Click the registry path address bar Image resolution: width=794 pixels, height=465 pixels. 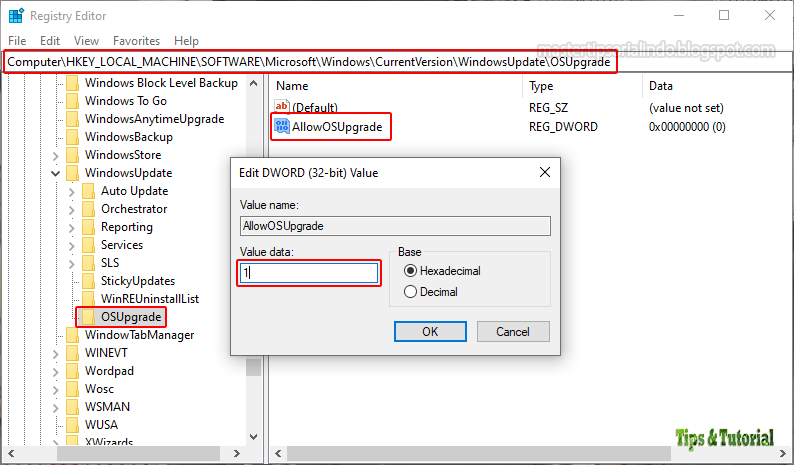click(x=397, y=62)
